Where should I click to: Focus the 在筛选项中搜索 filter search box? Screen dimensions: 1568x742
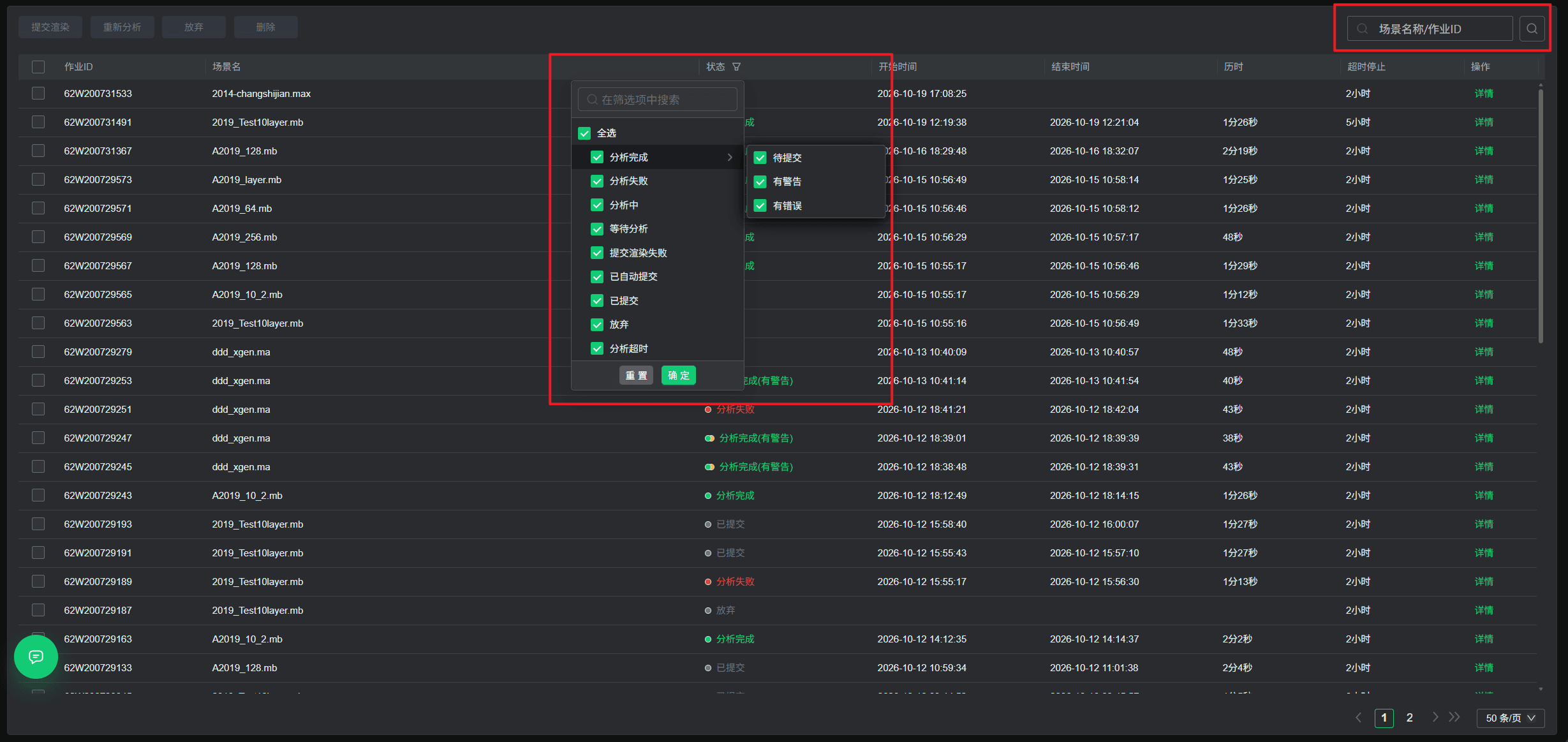(x=657, y=100)
